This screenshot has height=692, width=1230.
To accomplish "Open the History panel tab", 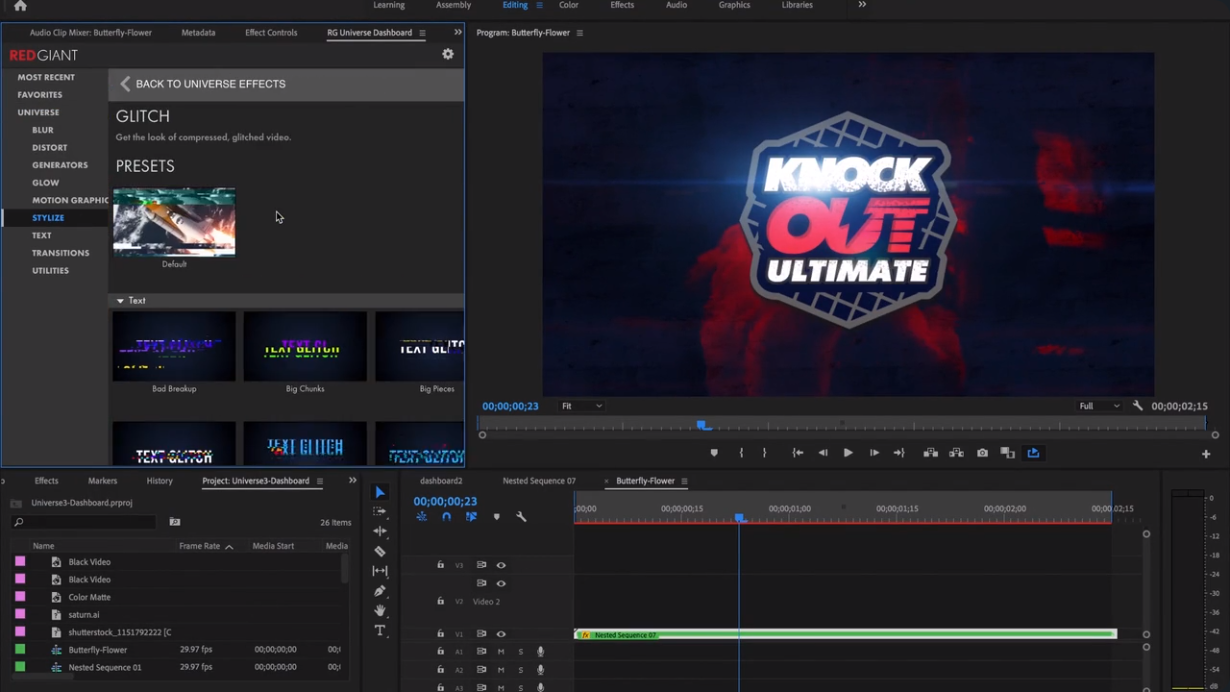I will click(160, 481).
